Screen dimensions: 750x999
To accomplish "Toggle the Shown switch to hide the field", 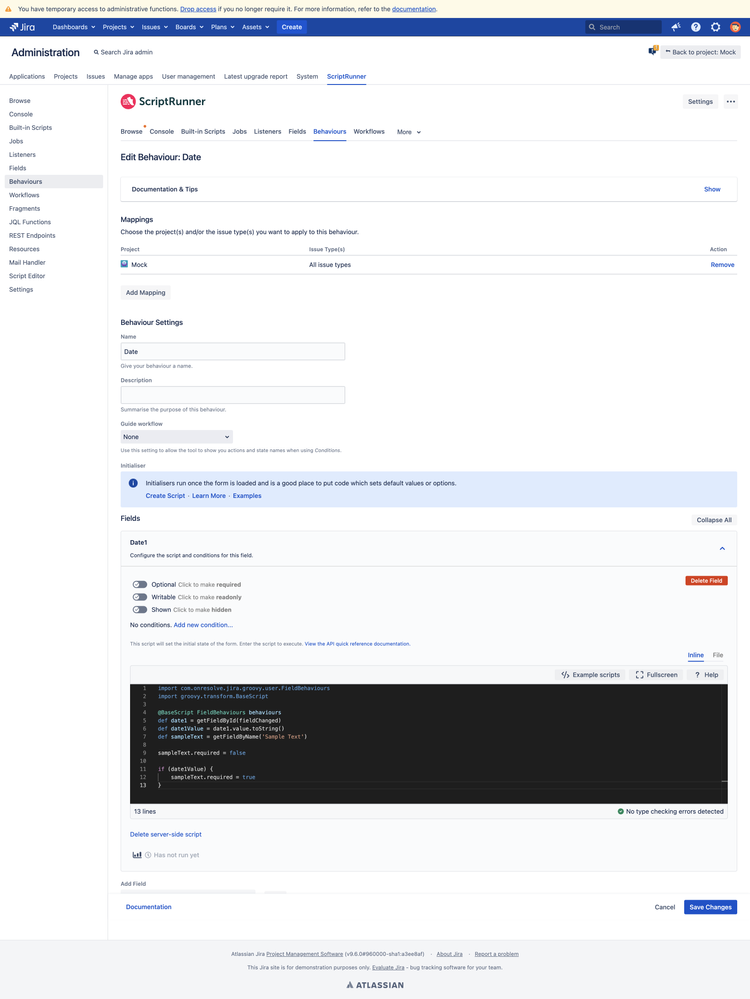I will point(139,609).
